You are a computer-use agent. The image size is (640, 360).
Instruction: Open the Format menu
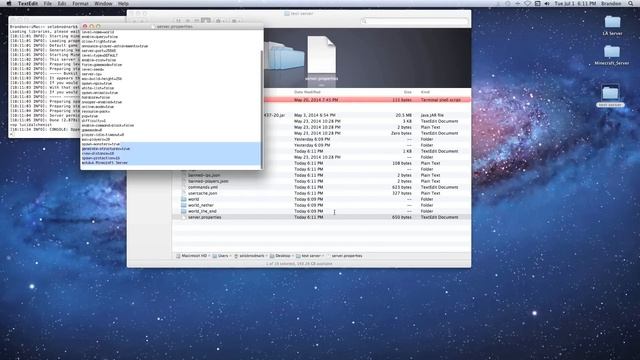point(80,3)
